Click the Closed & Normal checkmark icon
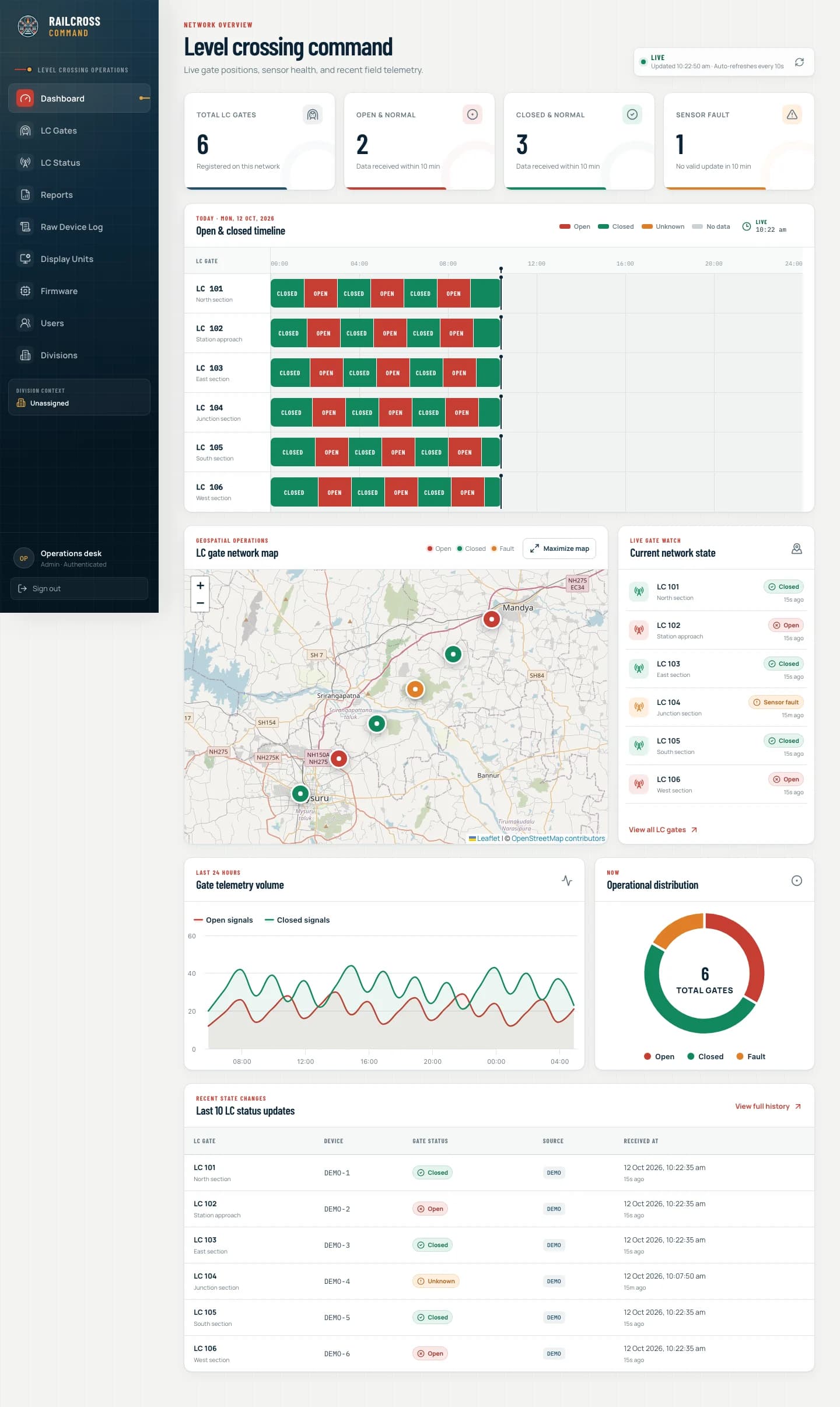The image size is (840, 1407). [632, 114]
